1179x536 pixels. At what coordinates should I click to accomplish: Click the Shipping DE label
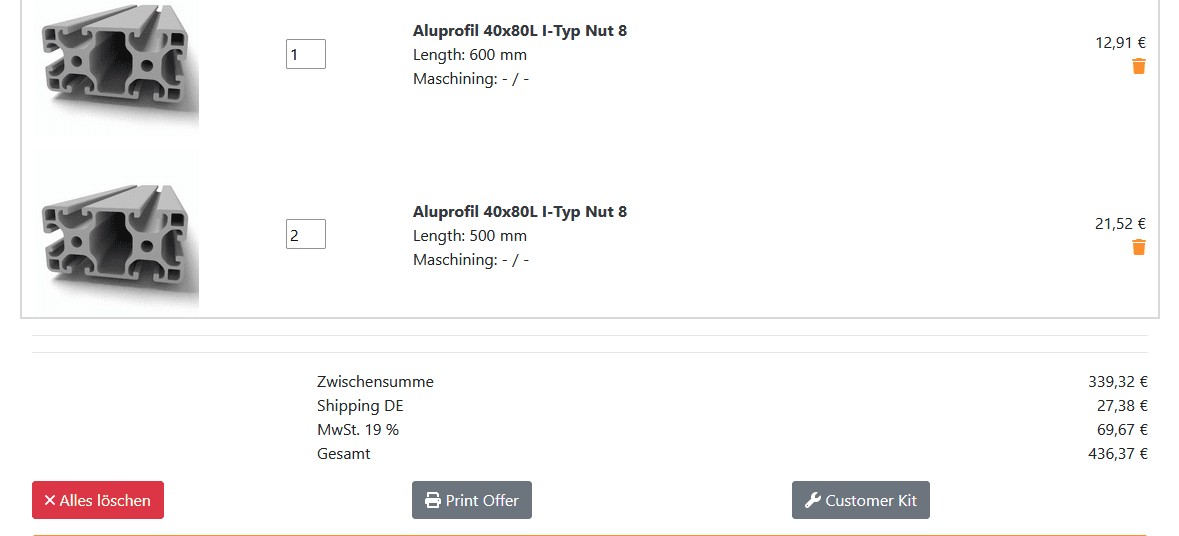pos(360,406)
